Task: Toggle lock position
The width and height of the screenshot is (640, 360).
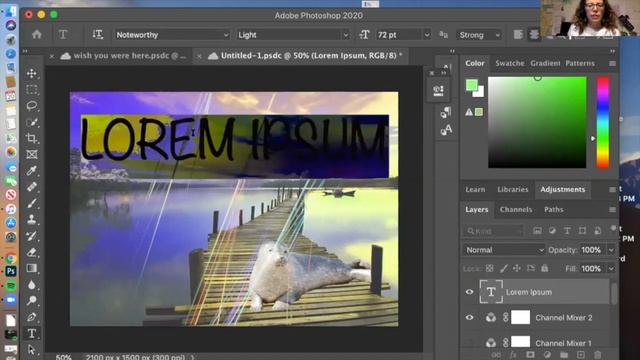Action: (x=517, y=268)
